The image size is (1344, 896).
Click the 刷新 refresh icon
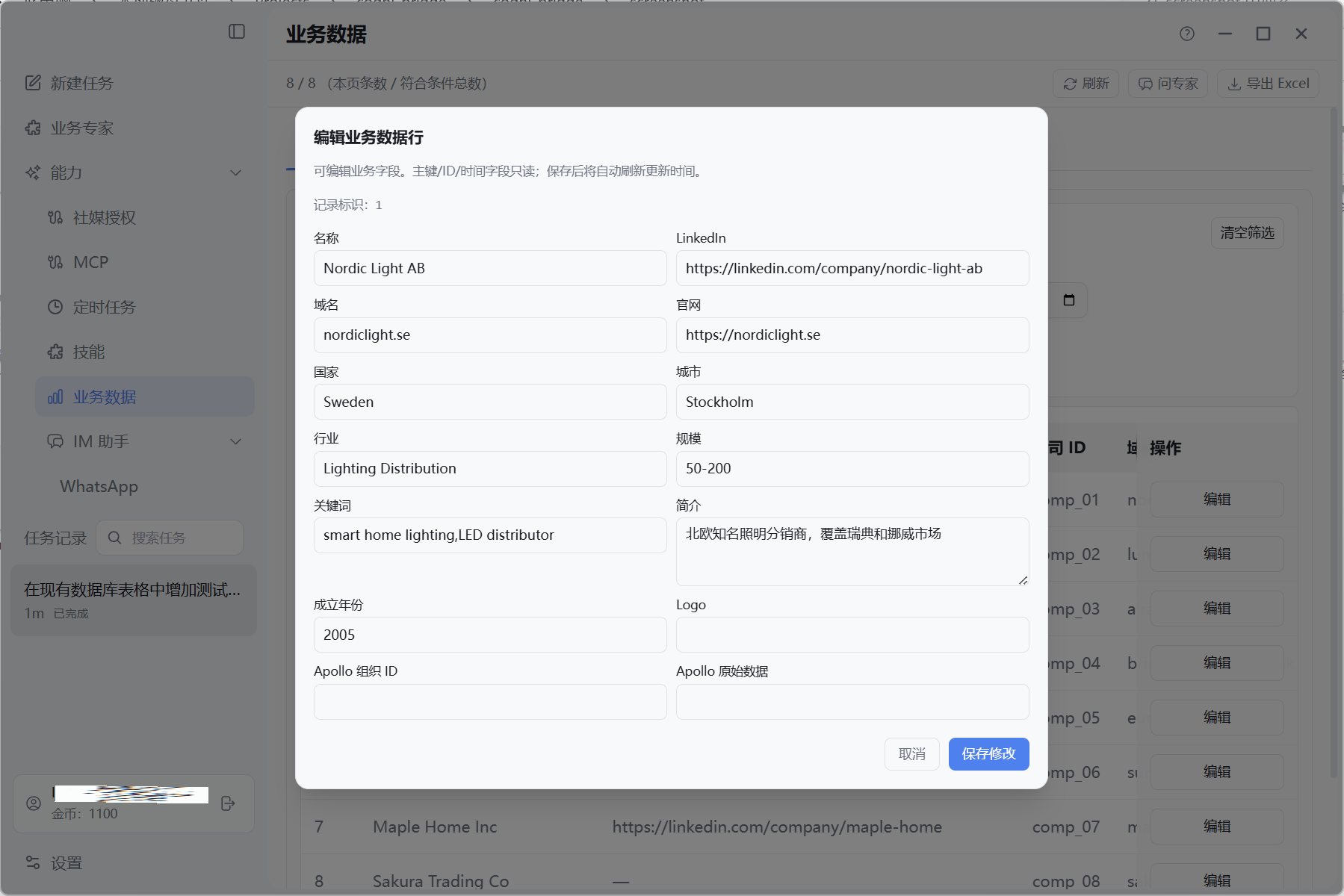(1070, 84)
